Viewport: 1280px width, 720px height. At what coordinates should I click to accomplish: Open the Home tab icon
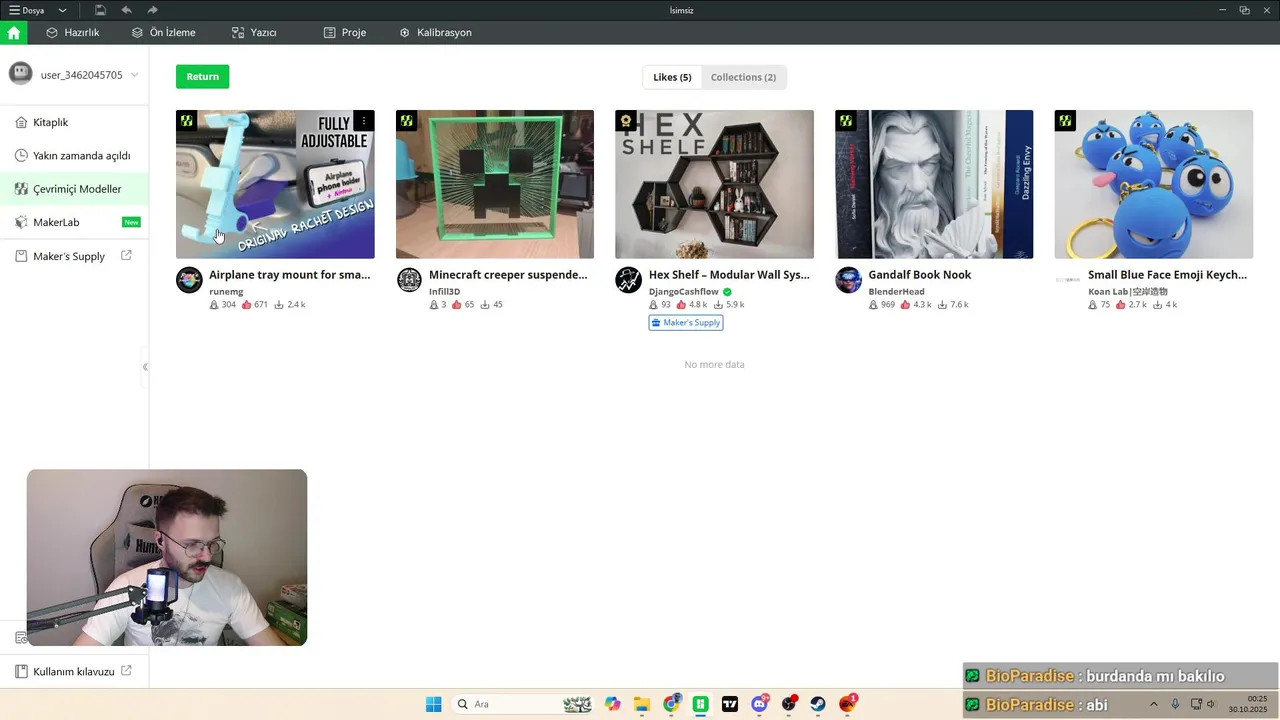[x=13, y=32]
